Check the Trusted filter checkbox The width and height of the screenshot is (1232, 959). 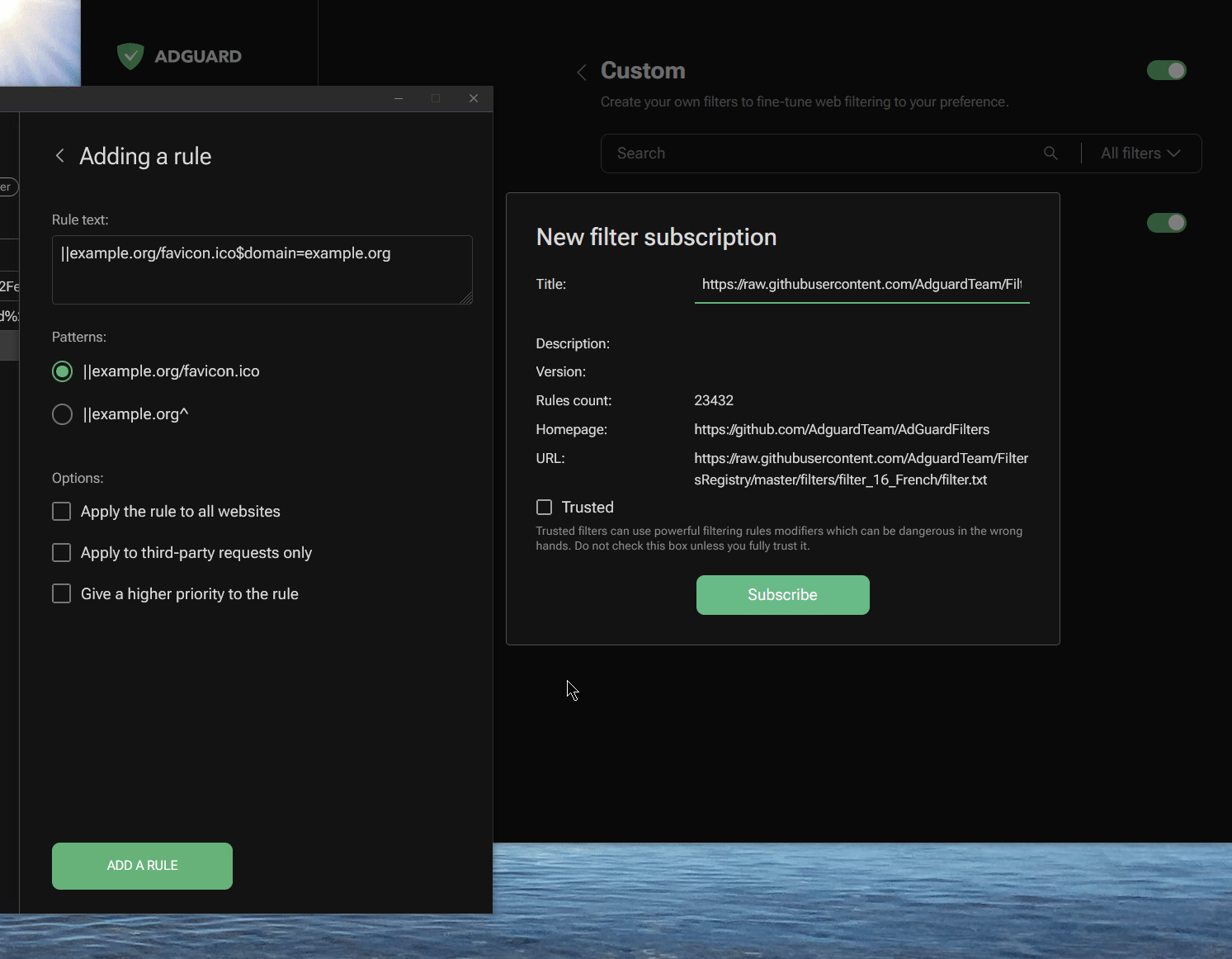pos(544,507)
